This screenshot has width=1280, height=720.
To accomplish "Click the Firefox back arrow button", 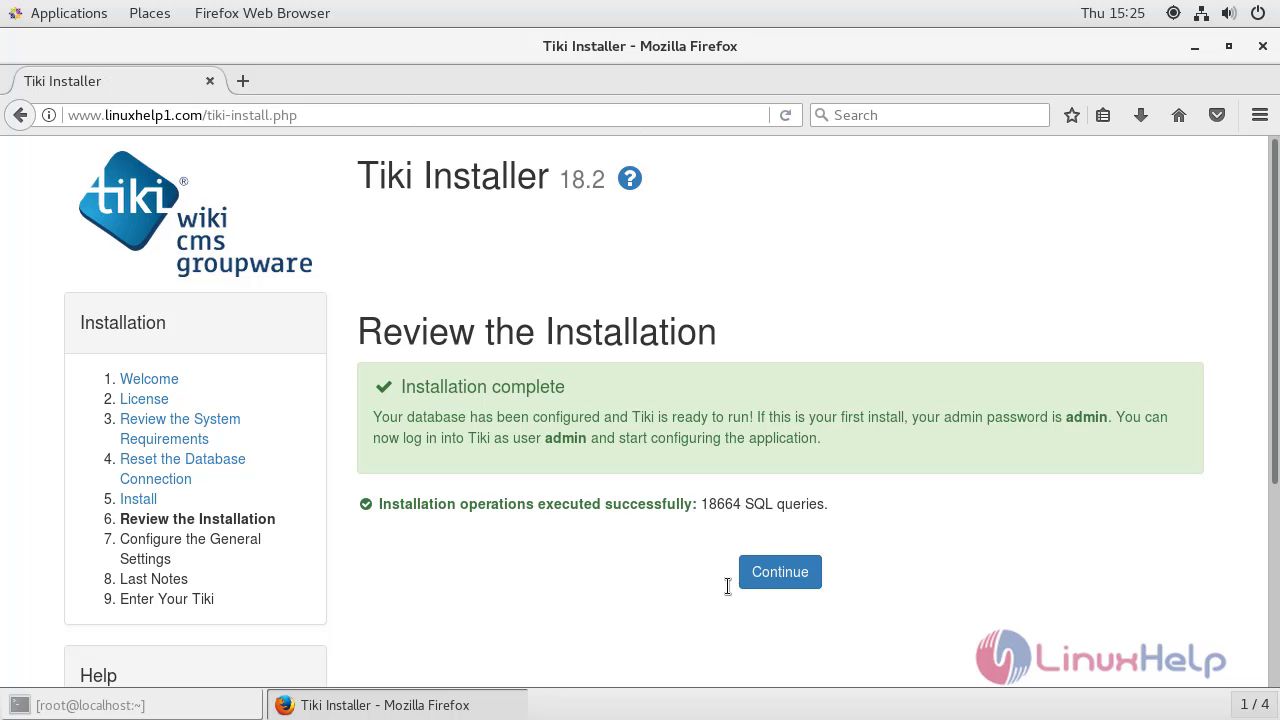I will (20, 115).
